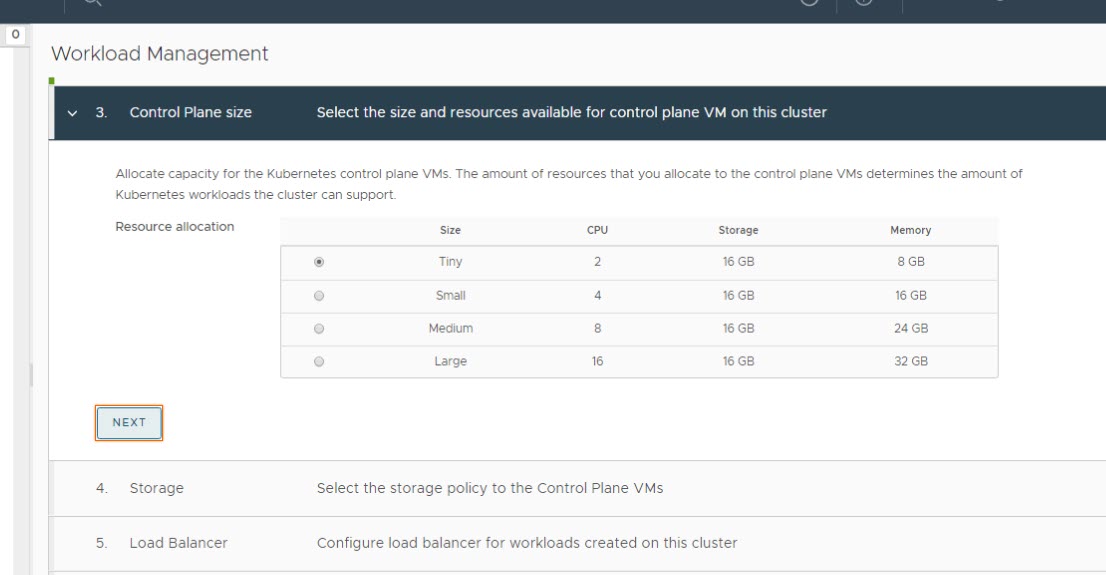
Task: Expand step 5 Load Balancer section
Action: [x=178, y=543]
